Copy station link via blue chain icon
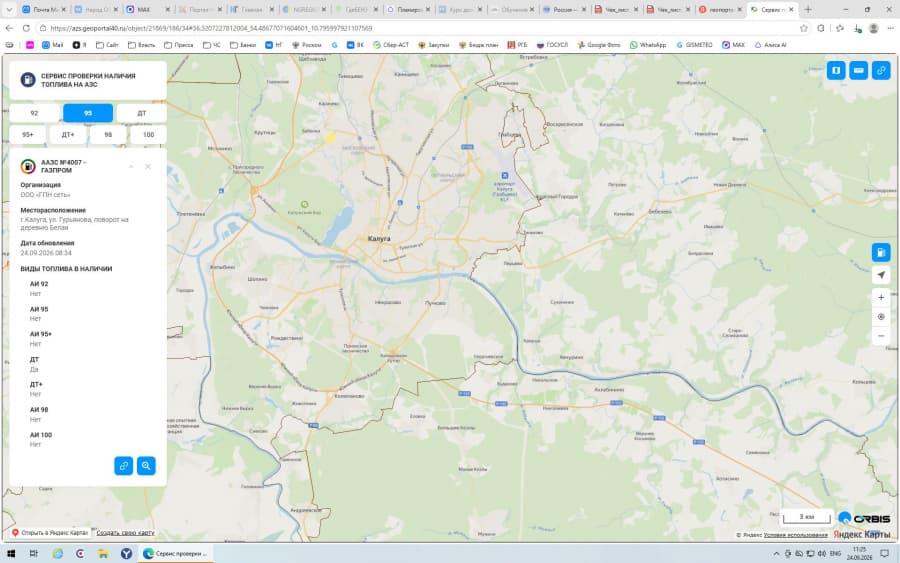This screenshot has width=900, height=563. tap(123, 466)
